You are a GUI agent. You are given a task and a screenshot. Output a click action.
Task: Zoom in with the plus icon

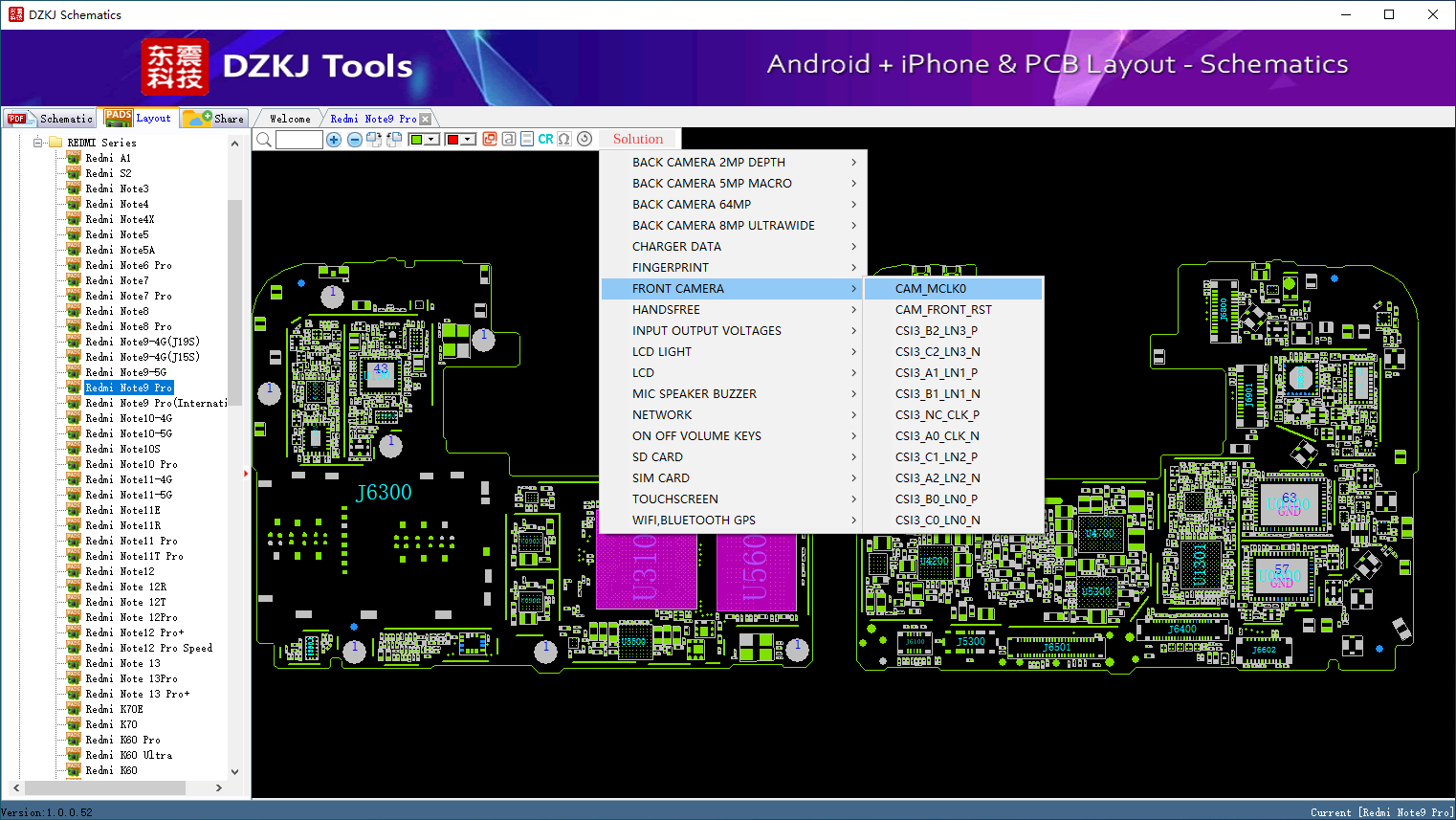click(x=334, y=140)
